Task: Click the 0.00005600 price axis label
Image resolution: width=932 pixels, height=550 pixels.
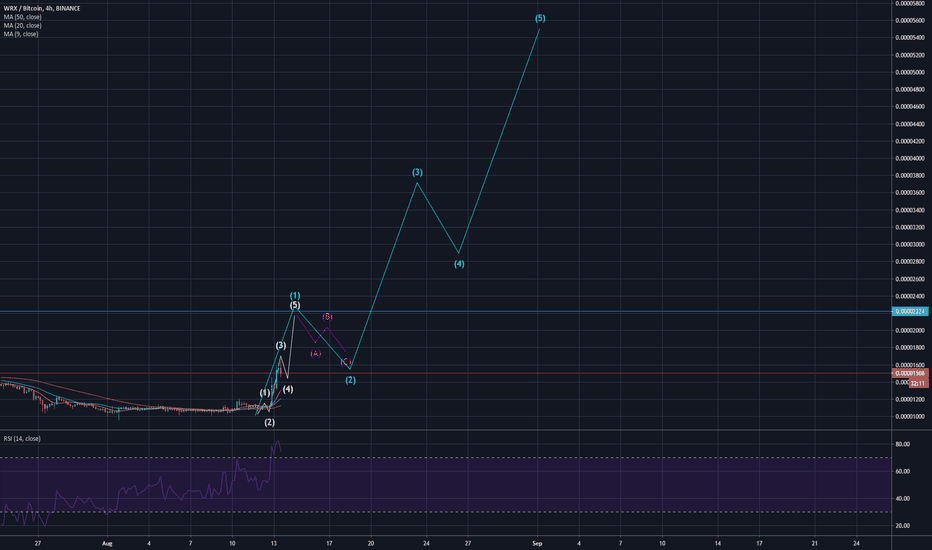Action: [910, 20]
